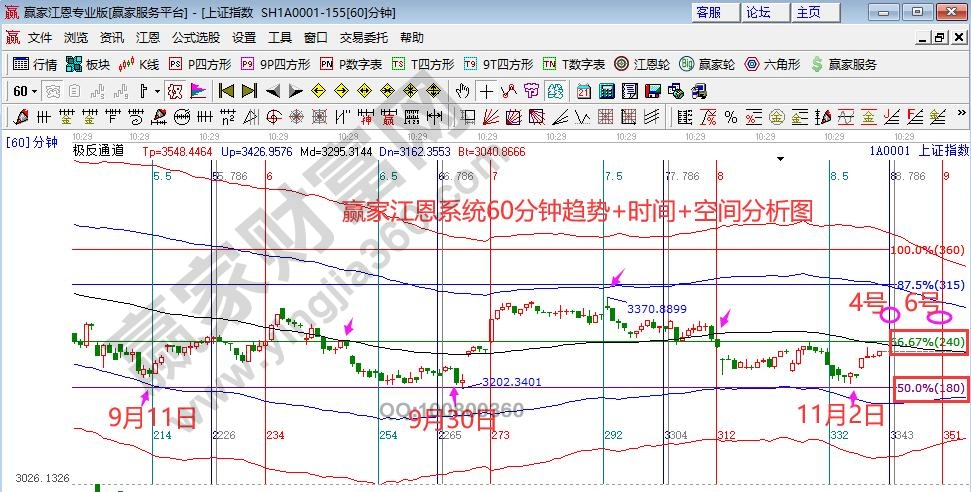Screen dimensions: 971x492
Task: Jump to first bar with skip-back arrow
Action: coord(226,91)
